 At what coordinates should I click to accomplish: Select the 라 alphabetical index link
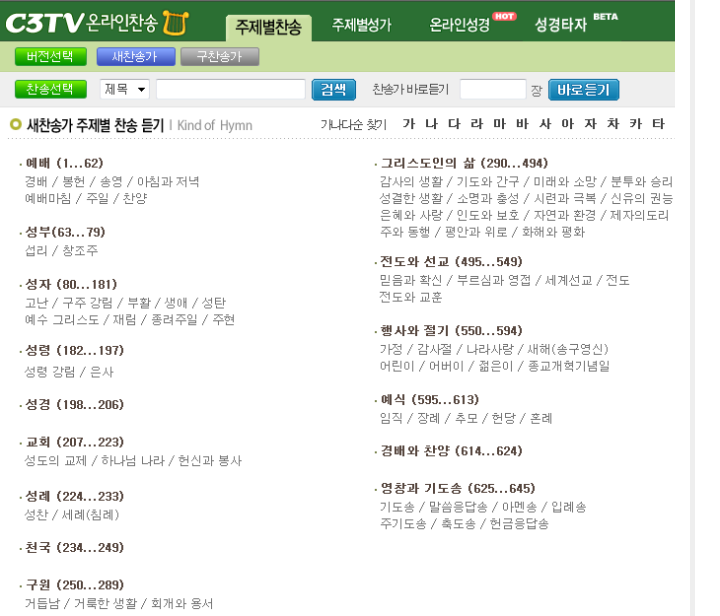click(x=477, y=124)
